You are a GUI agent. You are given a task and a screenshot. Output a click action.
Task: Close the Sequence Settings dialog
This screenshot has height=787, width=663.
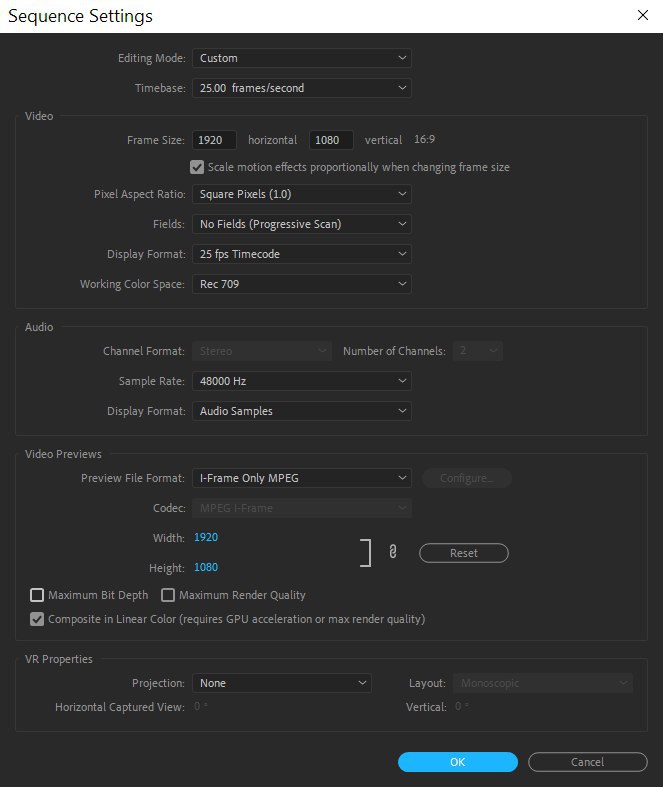pos(643,16)
